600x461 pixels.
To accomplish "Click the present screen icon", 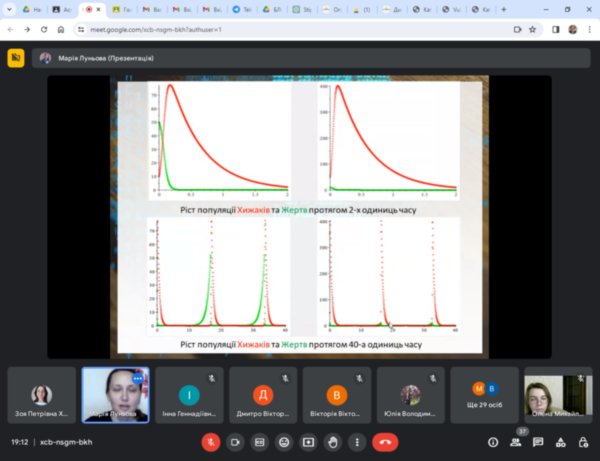I will click(308, 441).
